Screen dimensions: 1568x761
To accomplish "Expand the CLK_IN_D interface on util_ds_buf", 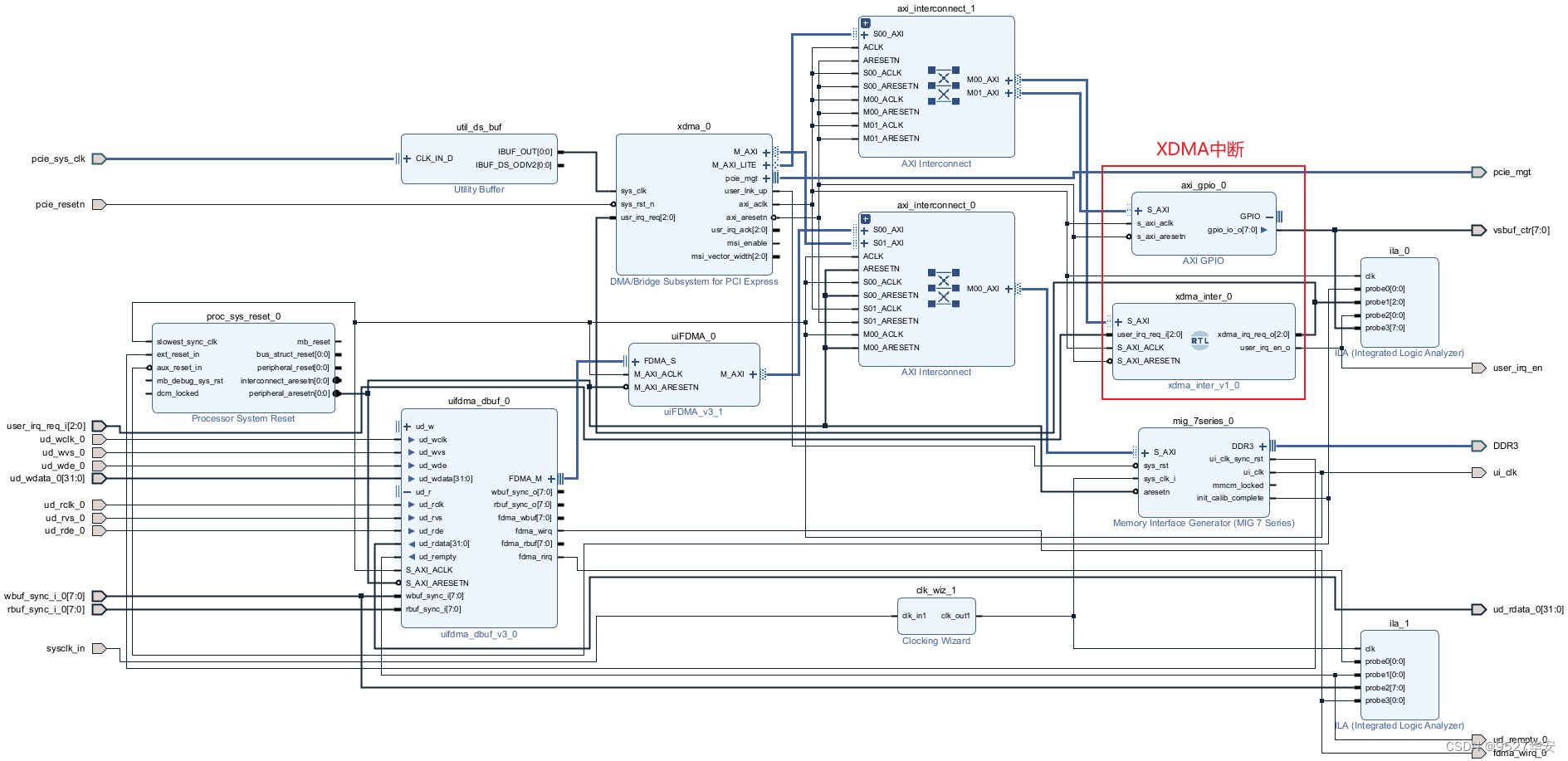I will pos(408,159).
